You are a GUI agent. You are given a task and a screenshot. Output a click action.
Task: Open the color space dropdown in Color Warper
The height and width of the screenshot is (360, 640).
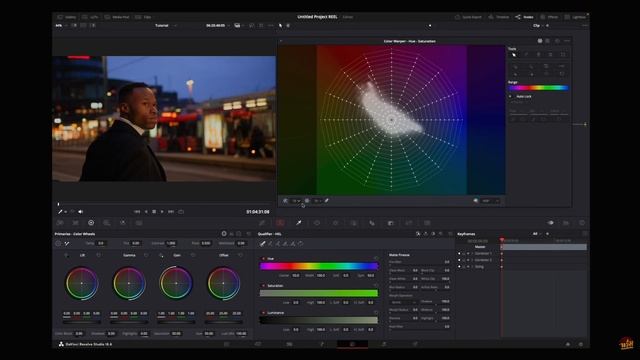(490, 201)
